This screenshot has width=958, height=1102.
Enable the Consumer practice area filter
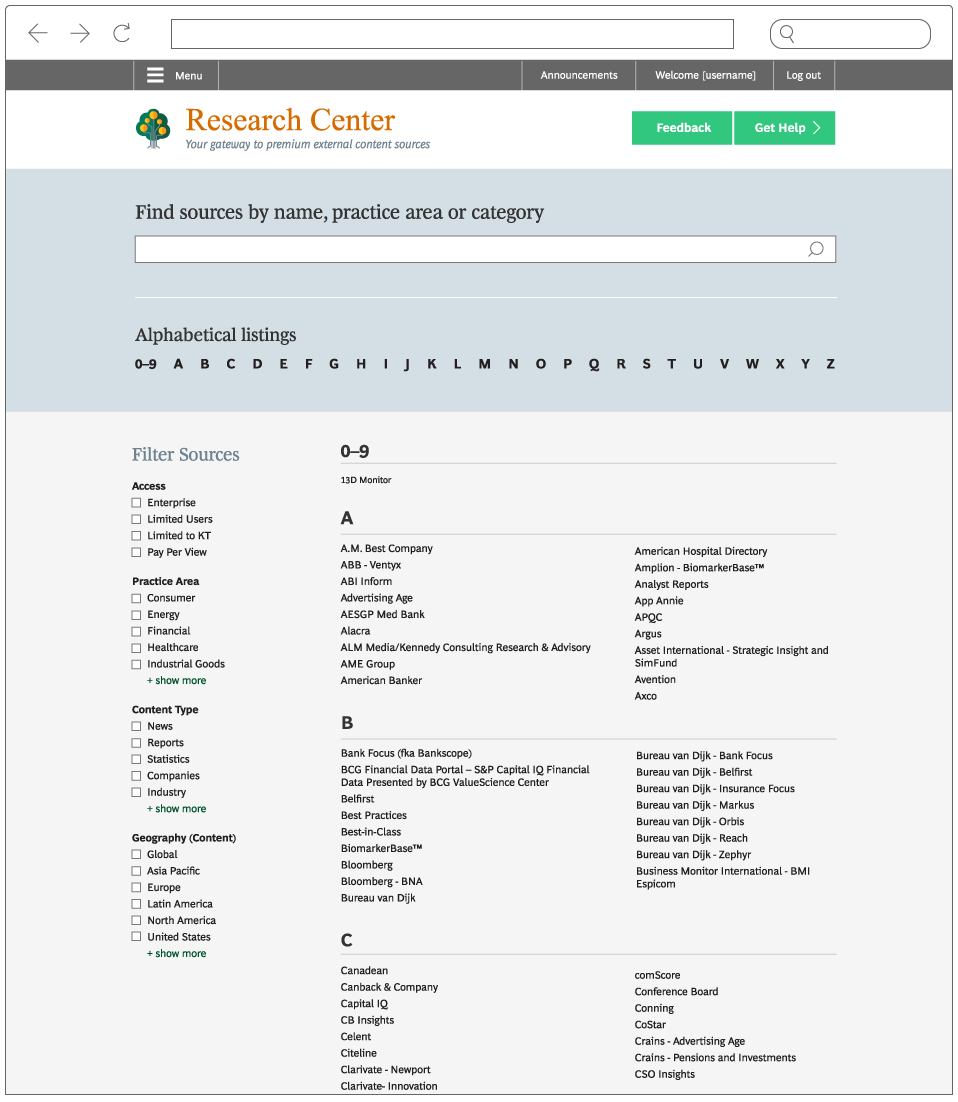click(x=136, y=598)
